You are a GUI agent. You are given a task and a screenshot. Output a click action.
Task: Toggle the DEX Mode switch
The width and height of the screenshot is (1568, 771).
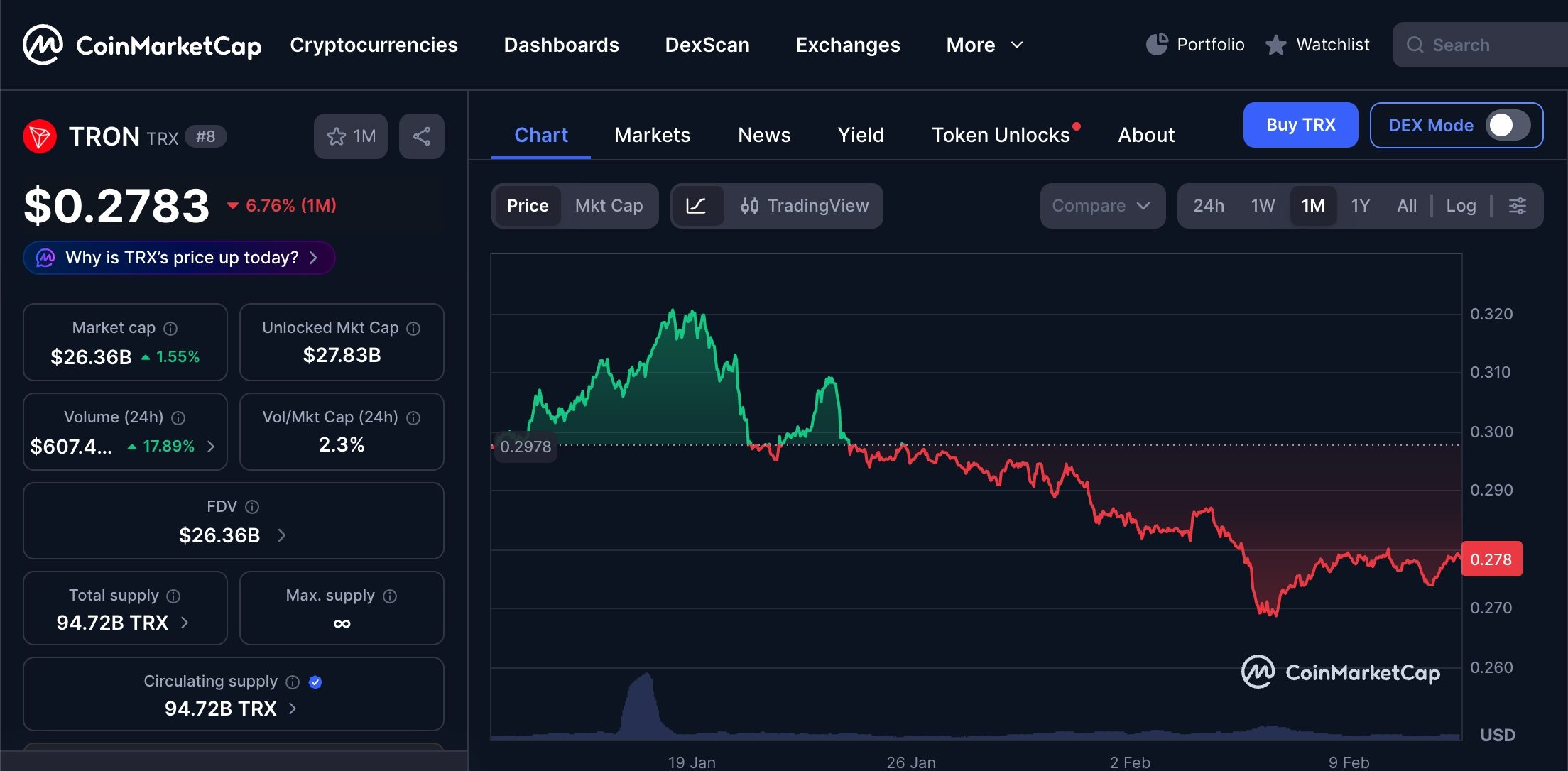click(1508, 126)
